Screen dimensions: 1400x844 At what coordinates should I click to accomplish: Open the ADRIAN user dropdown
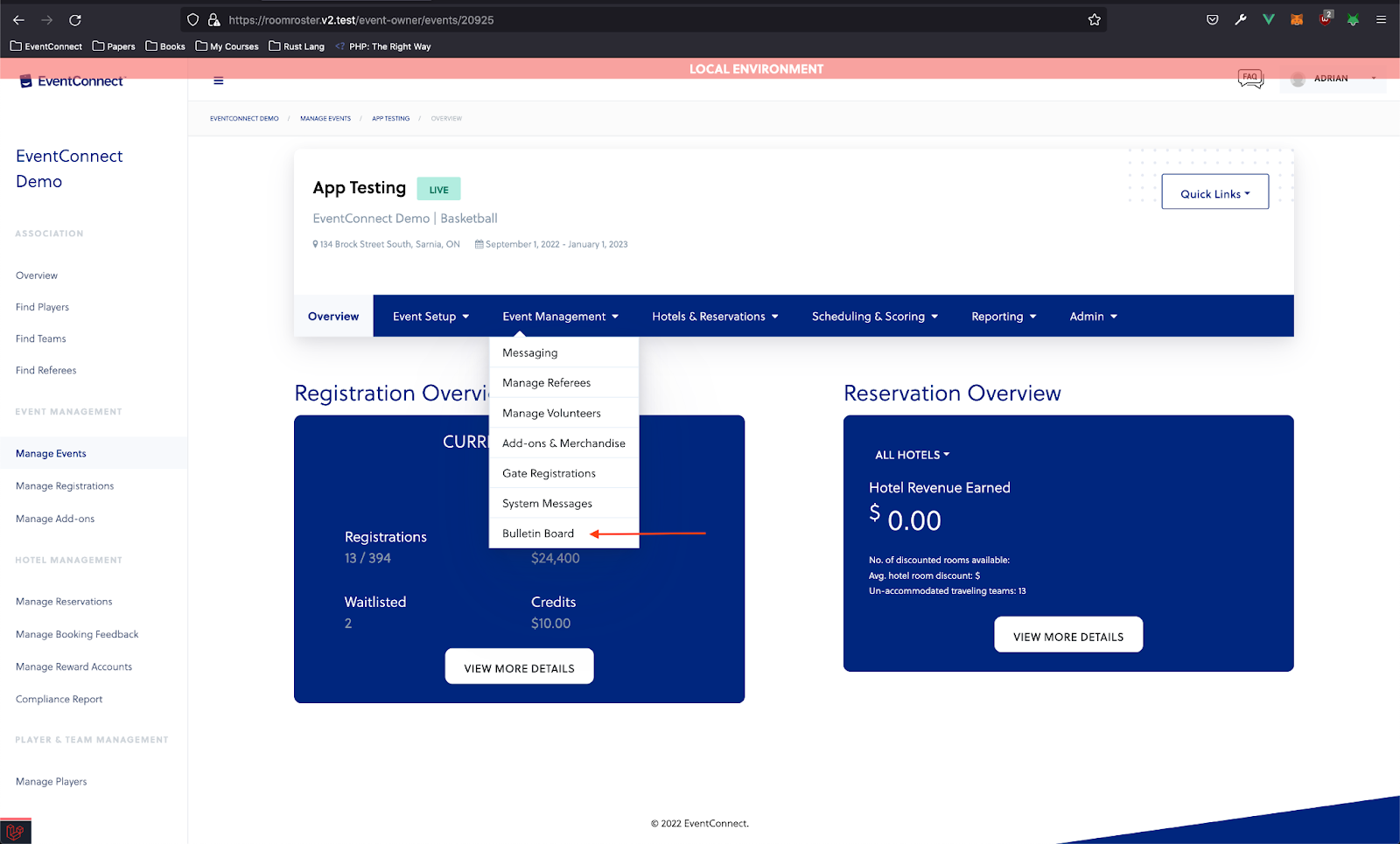tap(1333, 79)
